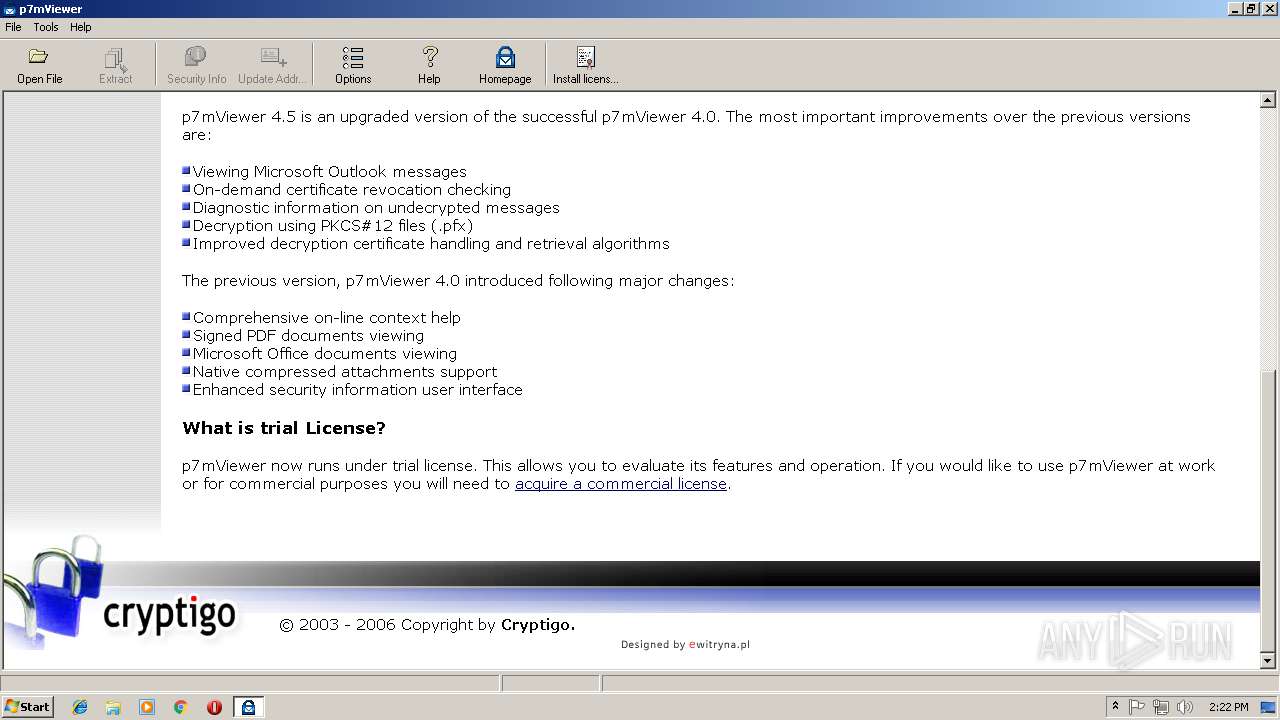The height and width of the screenshot is (720, 1280).
Task: Click the Action Center flag tray icon
Action: (1137, 707)
